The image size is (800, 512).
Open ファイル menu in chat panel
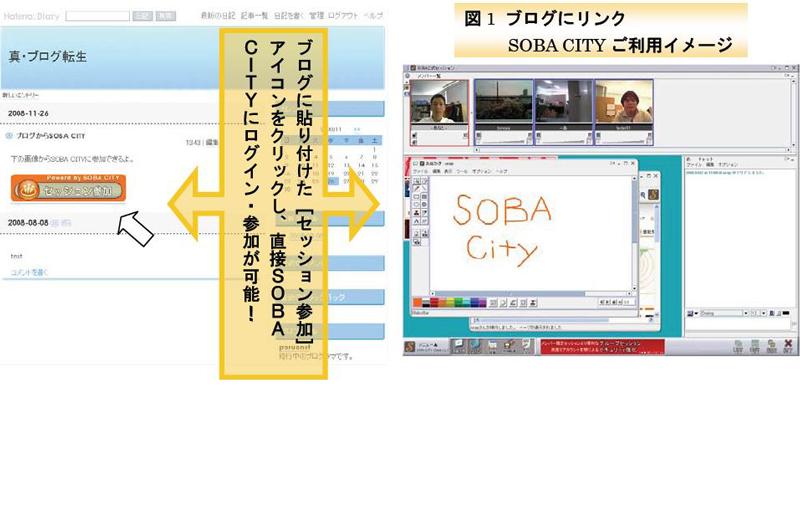[x=694, y=165]
